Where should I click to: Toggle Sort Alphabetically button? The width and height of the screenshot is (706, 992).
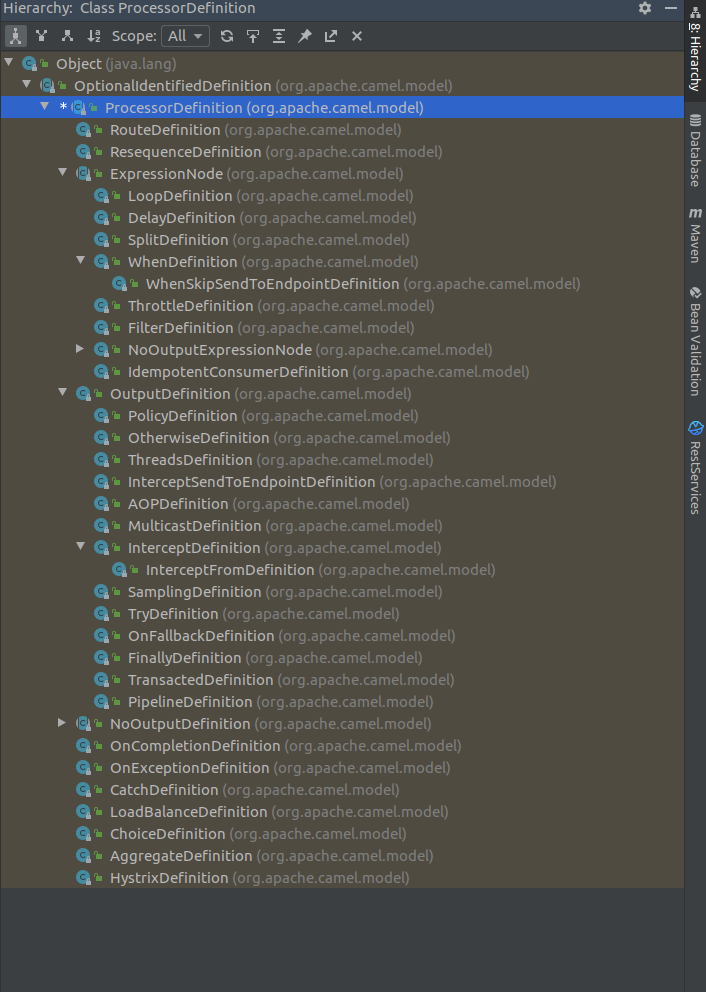pyautogui.click(x=94, y=36)
